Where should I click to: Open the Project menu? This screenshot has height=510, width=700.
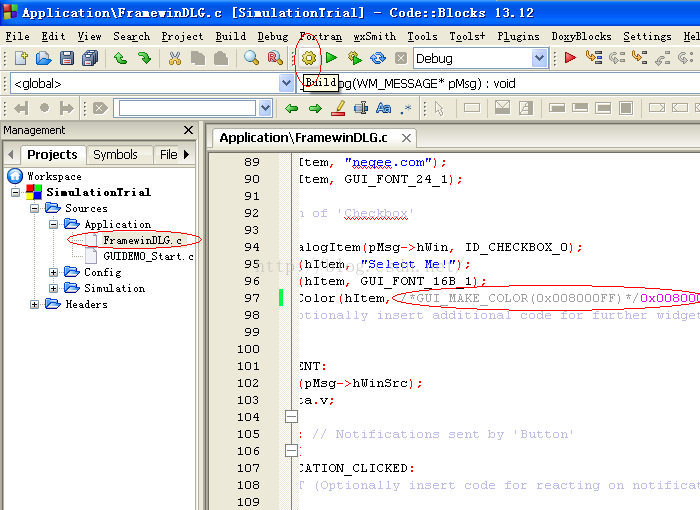pos(182,36)
